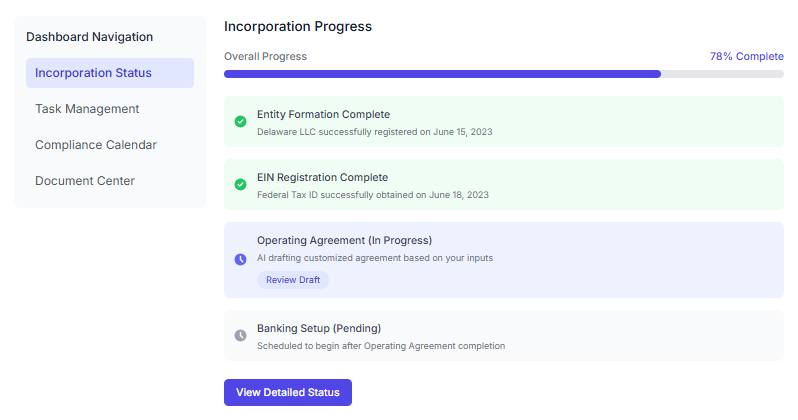Click the View Detailed Status button
The width and height of the screenshot is (798, 420).
click(288, 393)
